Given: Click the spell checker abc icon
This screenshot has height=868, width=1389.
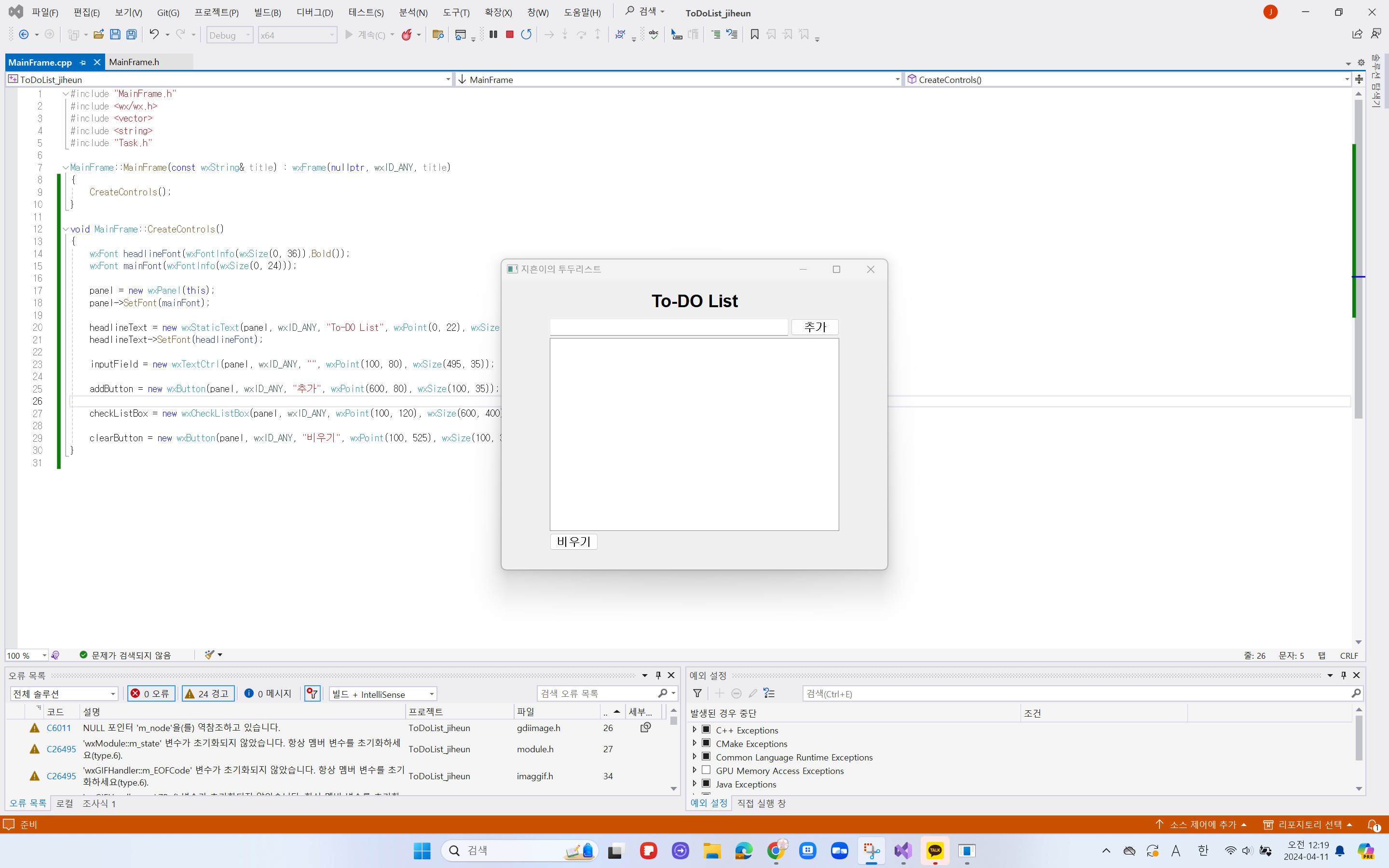Looking at the screenshot, I should coord(653,34).
